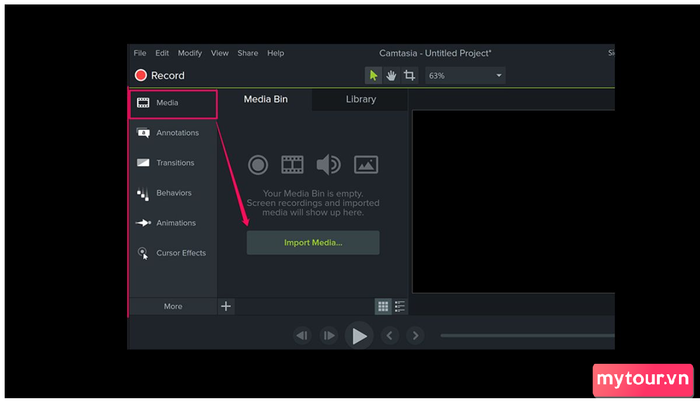Click the Camtasia - Untitled Project title
This screenshot has height=405, width=700.
[x=435, y=53]
